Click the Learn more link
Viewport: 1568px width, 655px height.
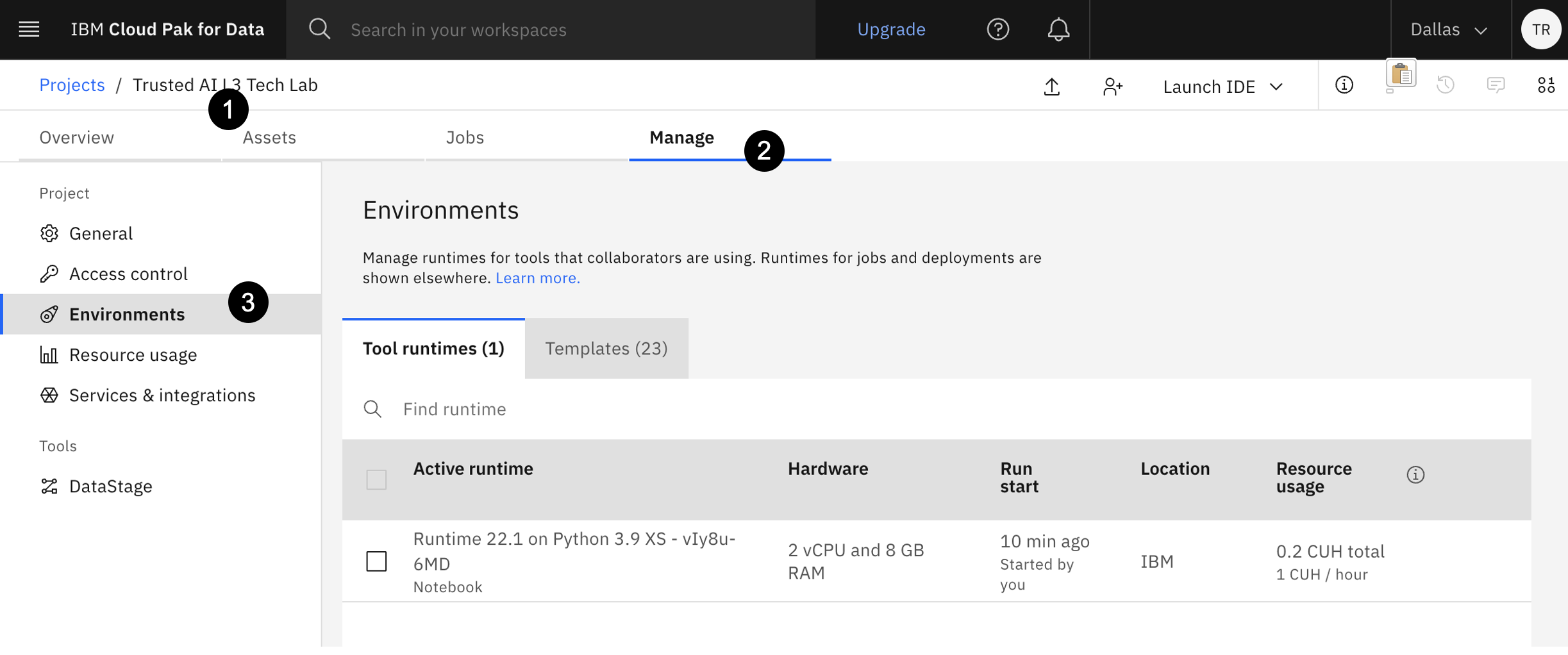click(537, 278)
